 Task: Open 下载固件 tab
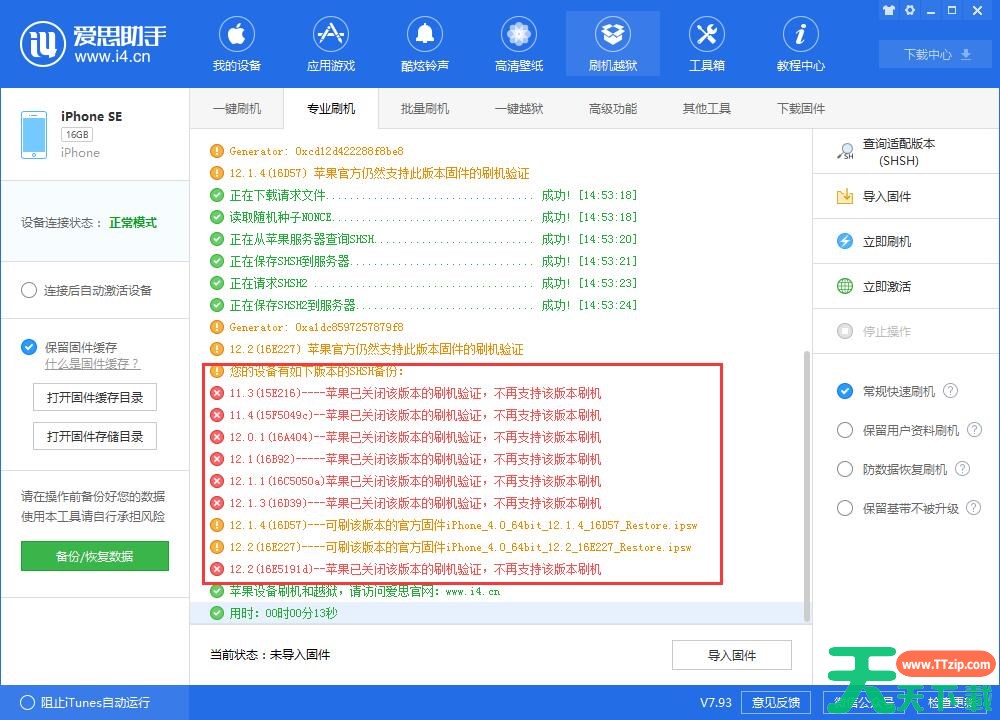pyautogui.click(x=801, y=108)
